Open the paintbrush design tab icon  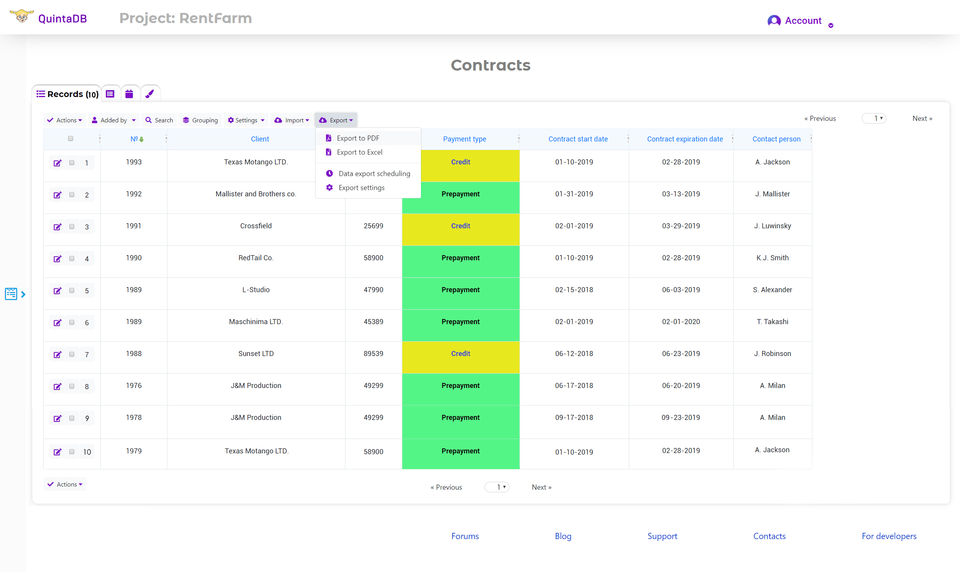point(149,94)
